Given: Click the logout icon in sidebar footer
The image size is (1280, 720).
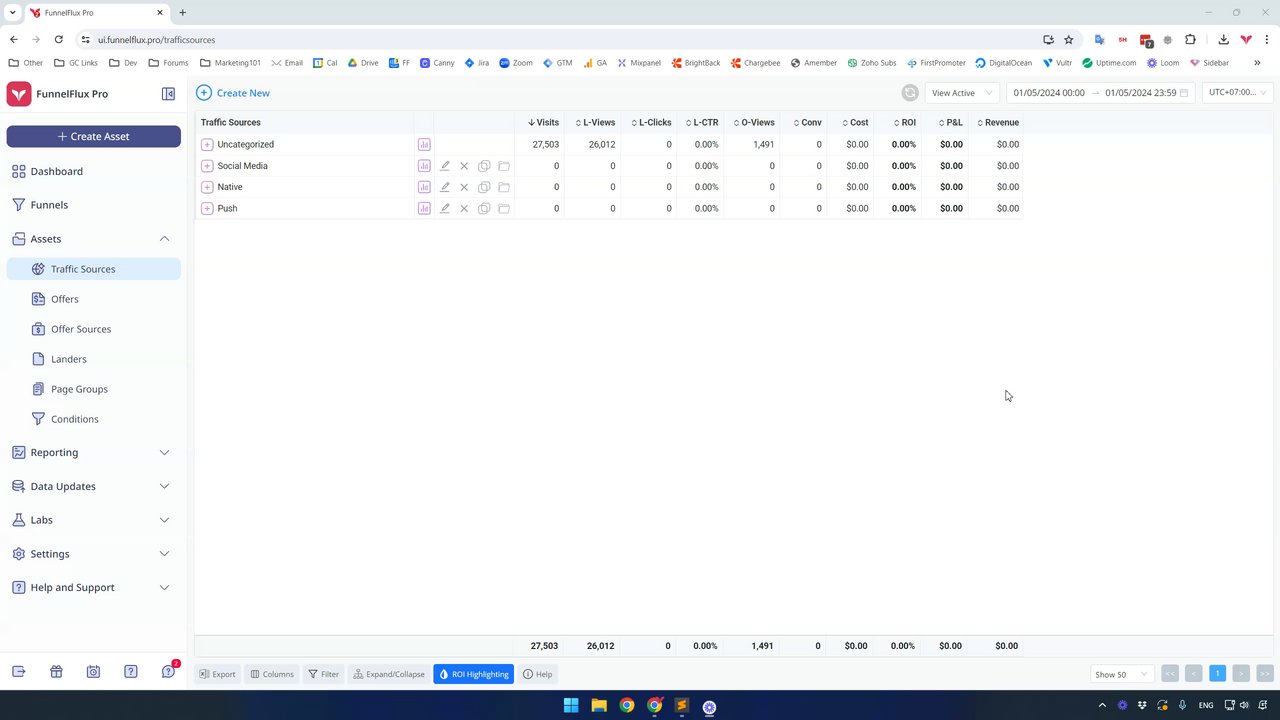Looking at the screenshot, I should 18,672.
